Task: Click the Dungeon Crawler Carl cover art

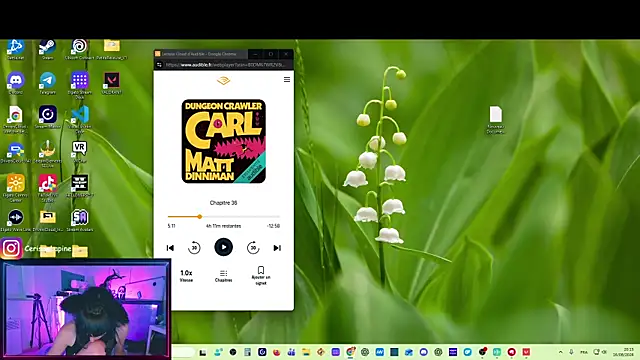Action: click(x=223, y=141)
